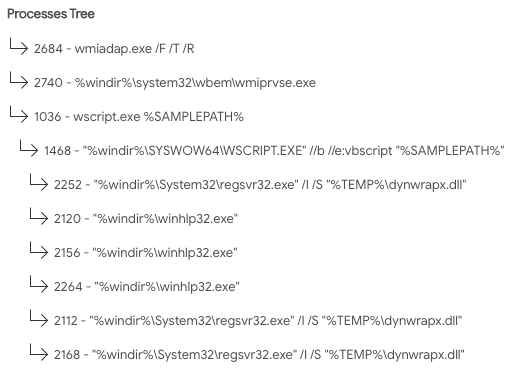The height and width of the screenshot is (375, 529).
Task: Select the wmiprvse.exe process entry
Action: point(175,83)
